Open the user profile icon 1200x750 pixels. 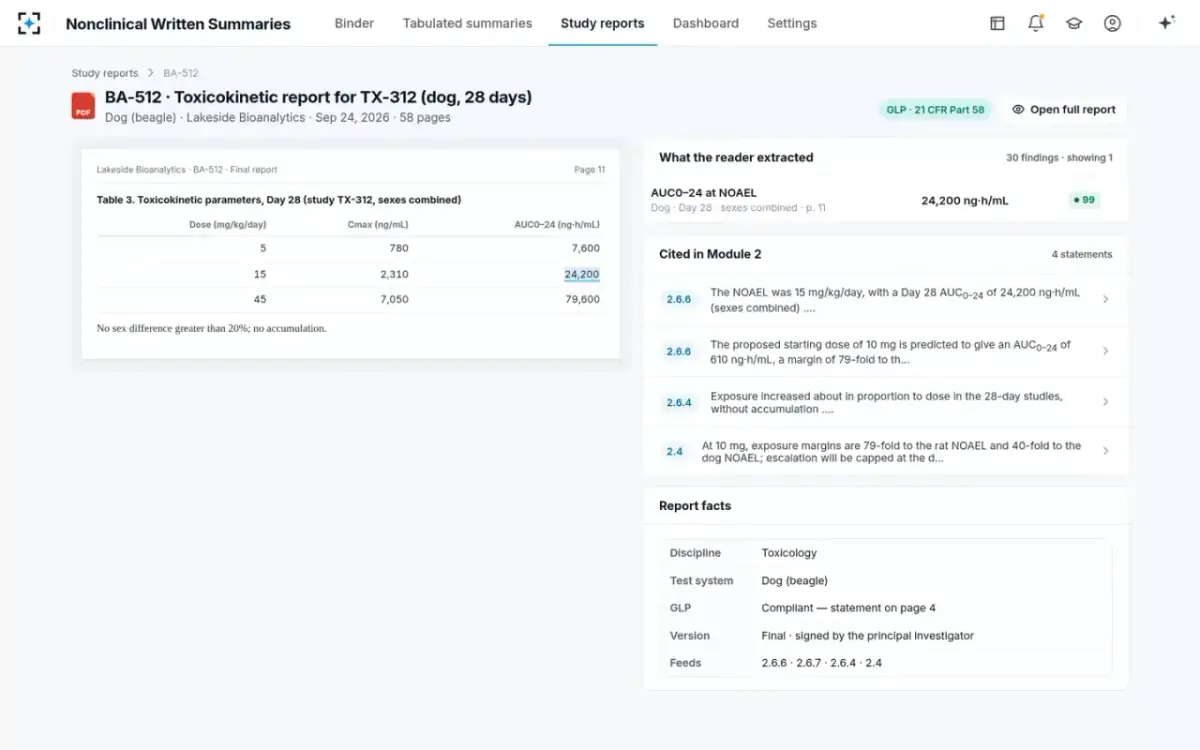(1112, 23)
